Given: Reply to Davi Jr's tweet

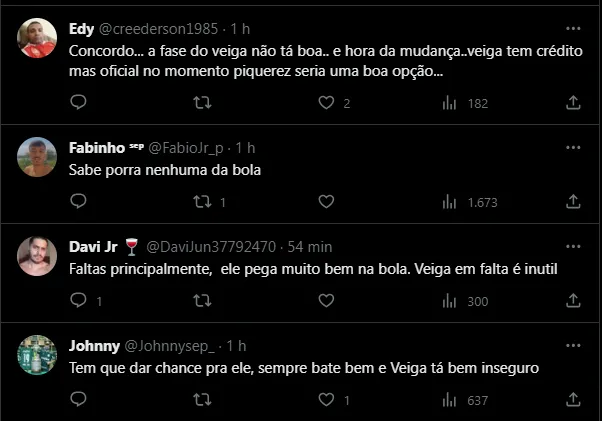Looking at the screenshot, I should tap(77, 301).
